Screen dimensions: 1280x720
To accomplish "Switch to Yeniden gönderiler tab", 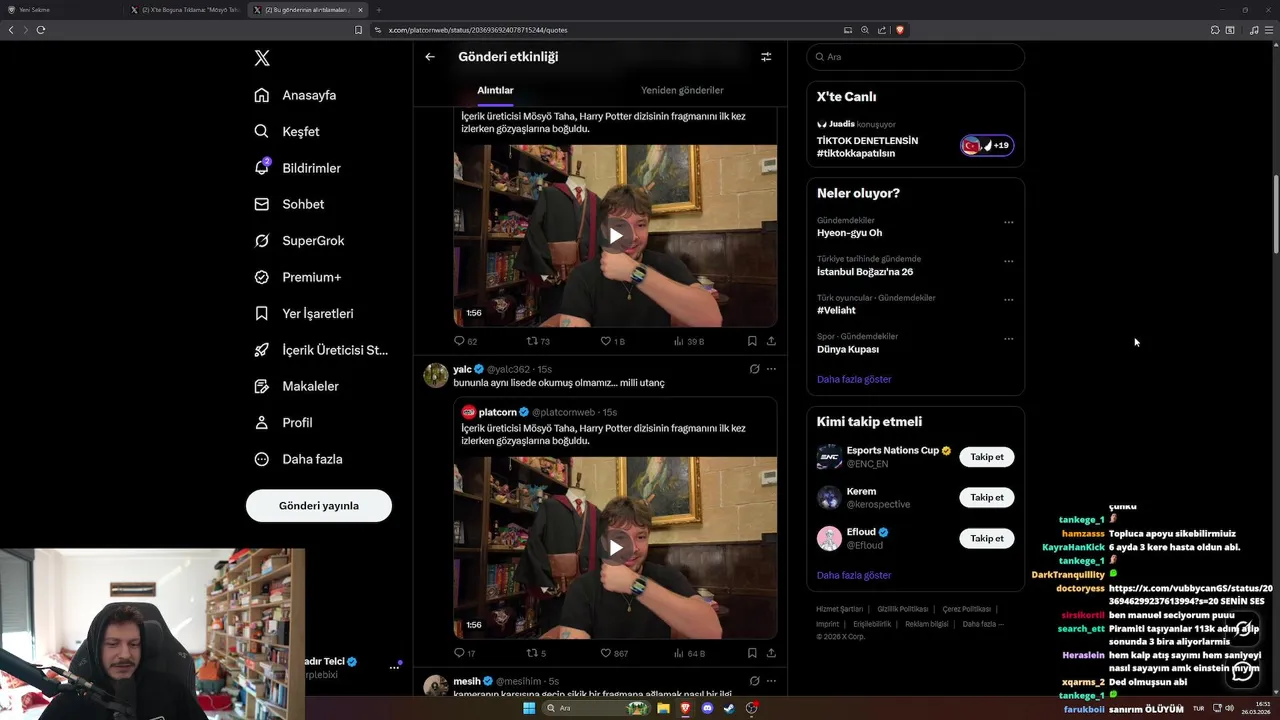I will [682, 90].
